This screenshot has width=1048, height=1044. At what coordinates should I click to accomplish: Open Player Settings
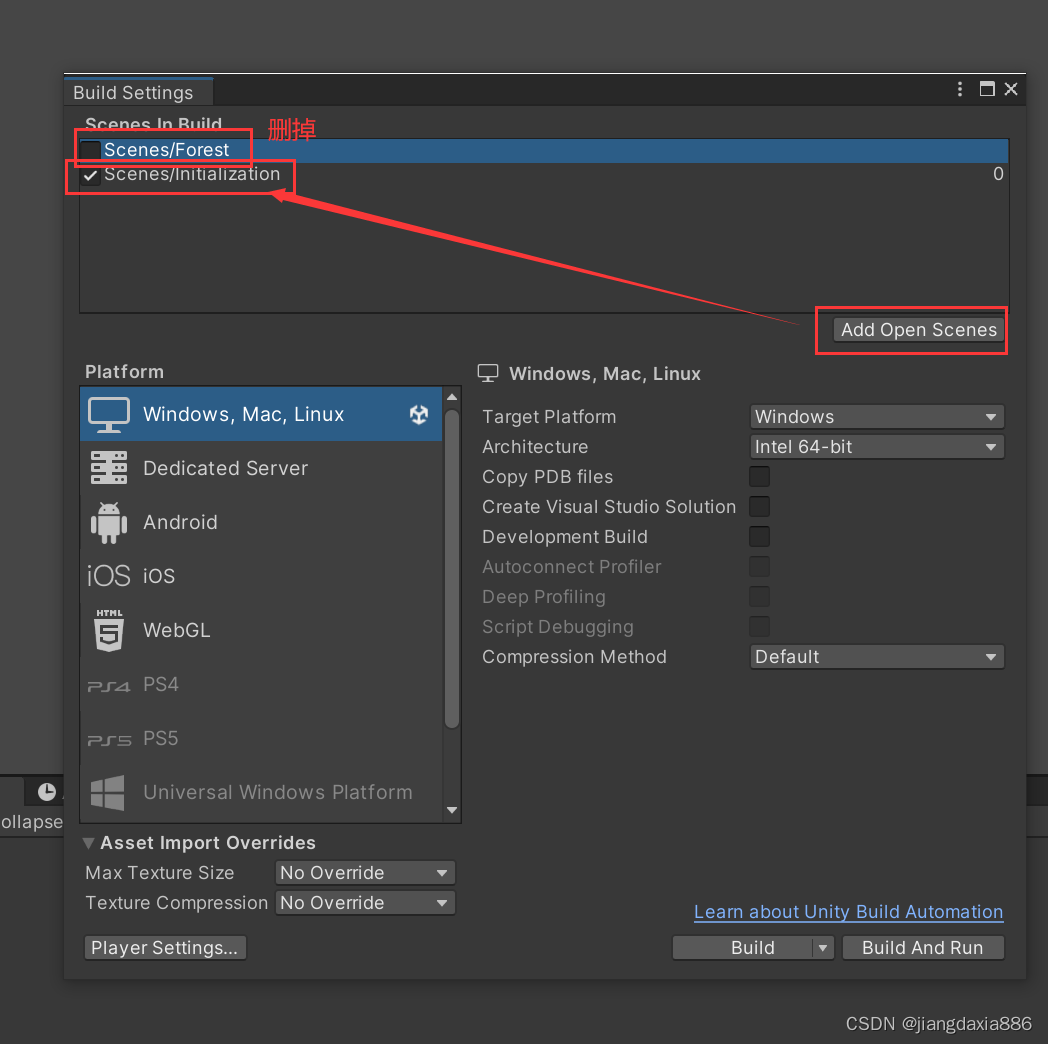pyautogui.click(x=164, y=948)
